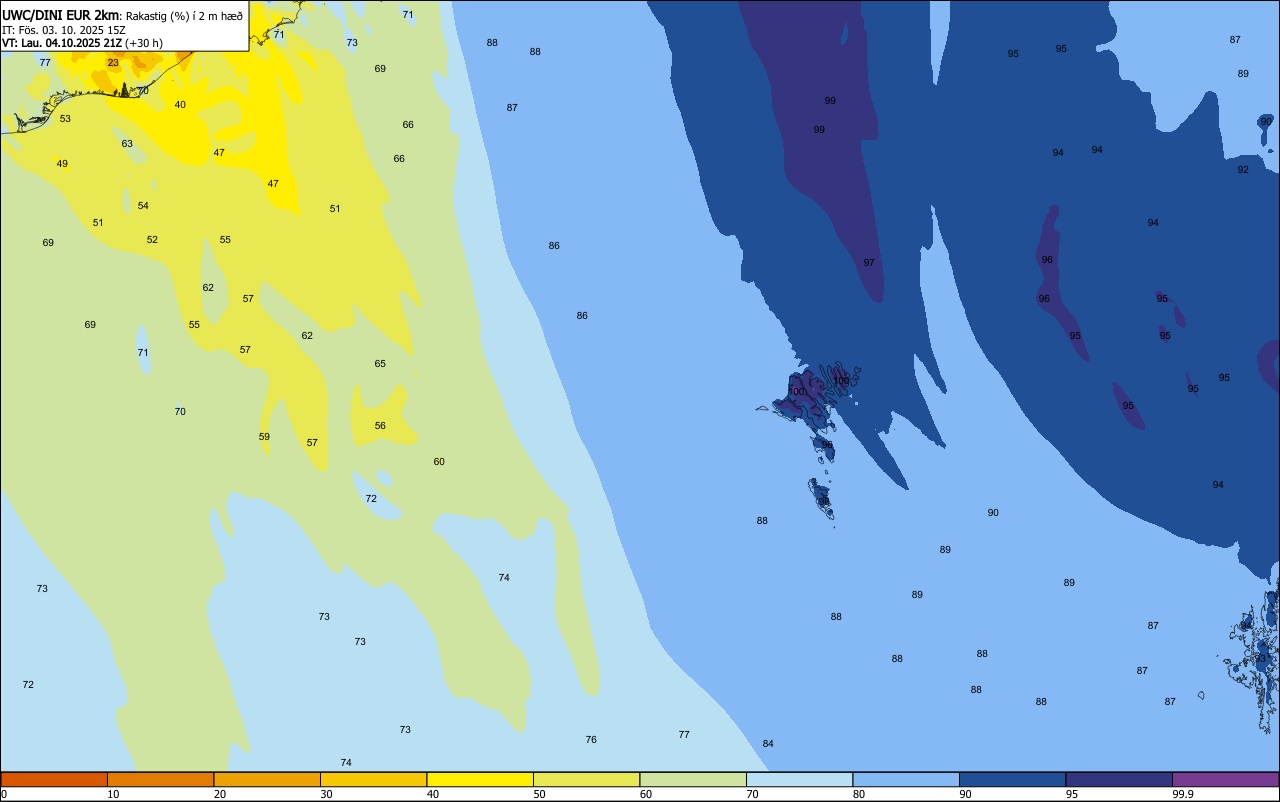This screenshot has height=802, width=1280.
Task: Click the map value 59
Action: (x=264, y=436)
